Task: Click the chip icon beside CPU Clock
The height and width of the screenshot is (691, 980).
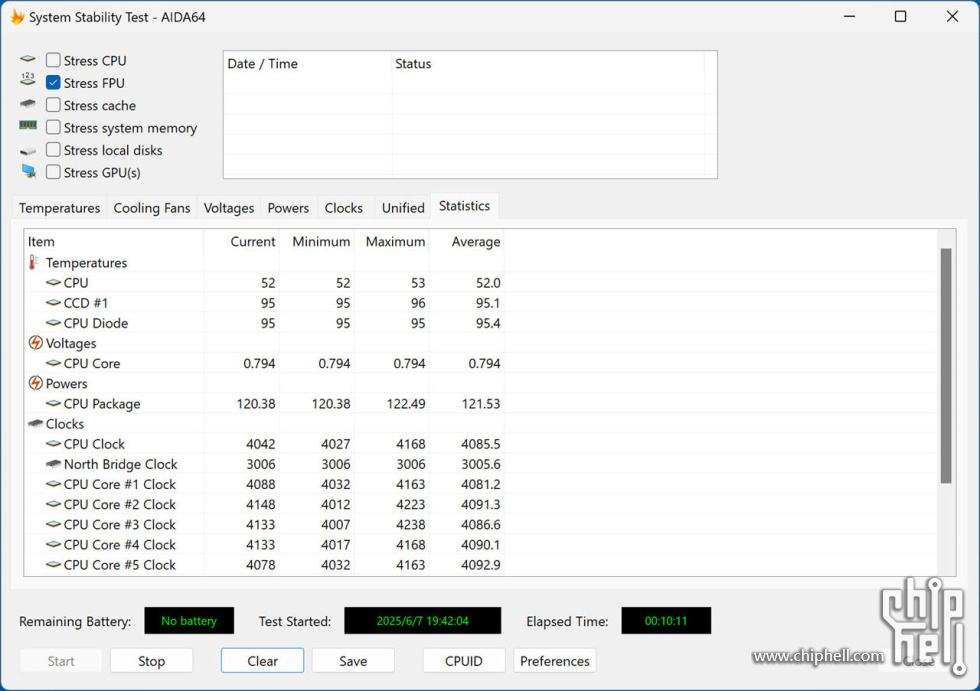Action: pyautogui.click(x=54, y=444)
